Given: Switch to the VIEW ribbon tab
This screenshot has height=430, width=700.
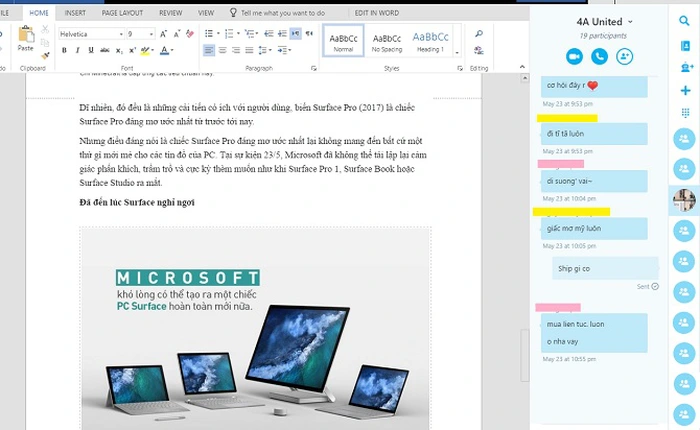Looking at the screenshot, I should point(206,13).
